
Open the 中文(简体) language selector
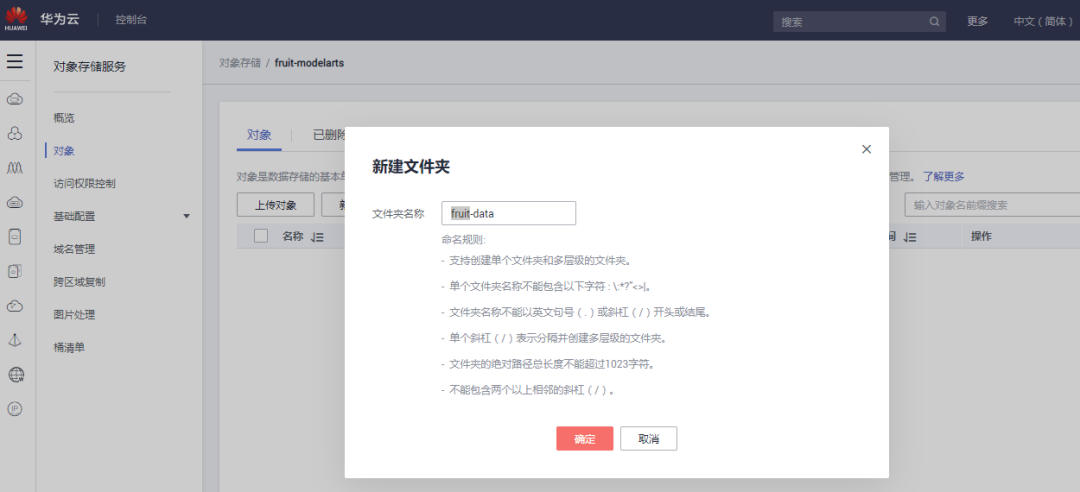click(1043, 21)
